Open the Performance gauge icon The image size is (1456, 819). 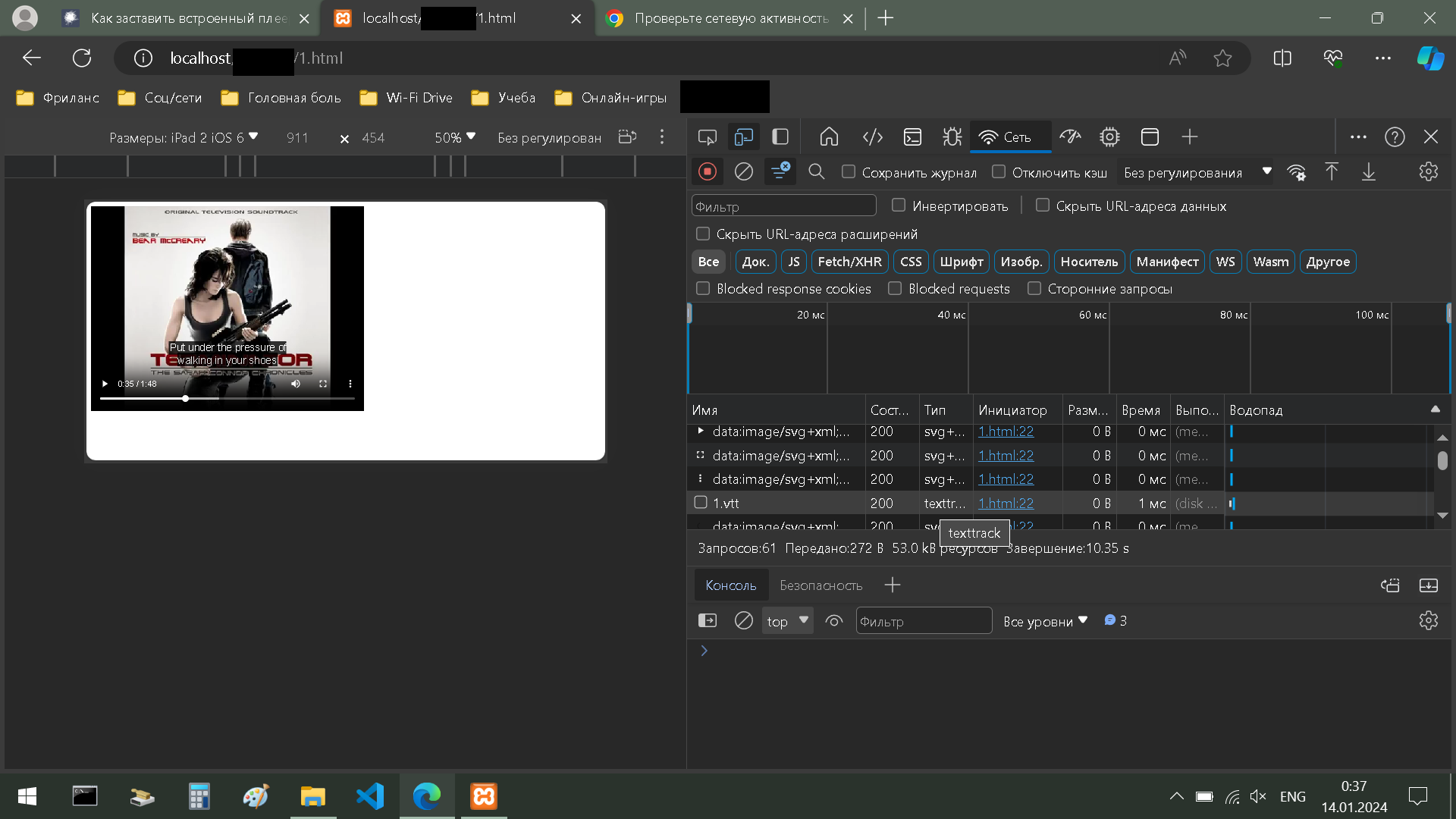coord(1070,137)
